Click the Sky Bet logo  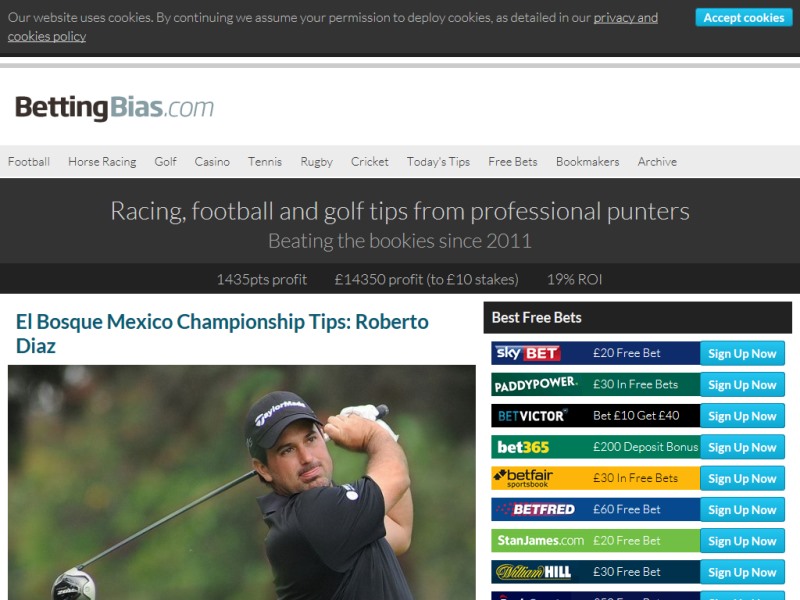(528, 353)
